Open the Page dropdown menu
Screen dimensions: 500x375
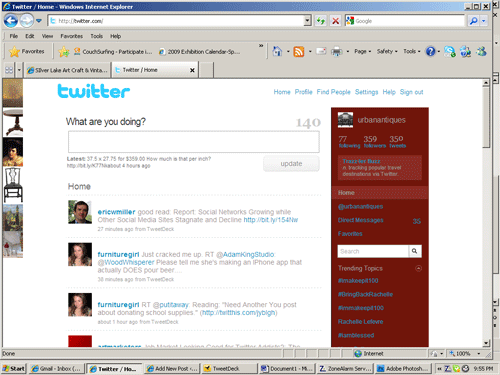point(362,51)
